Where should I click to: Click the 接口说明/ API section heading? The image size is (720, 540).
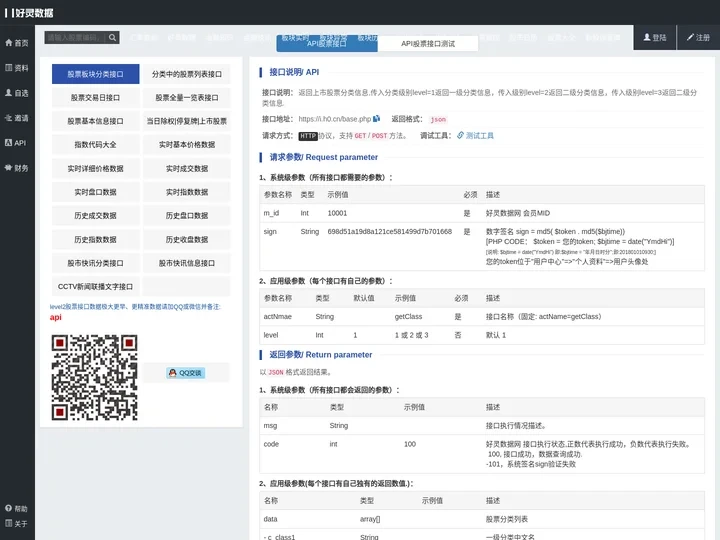(294, 72)
